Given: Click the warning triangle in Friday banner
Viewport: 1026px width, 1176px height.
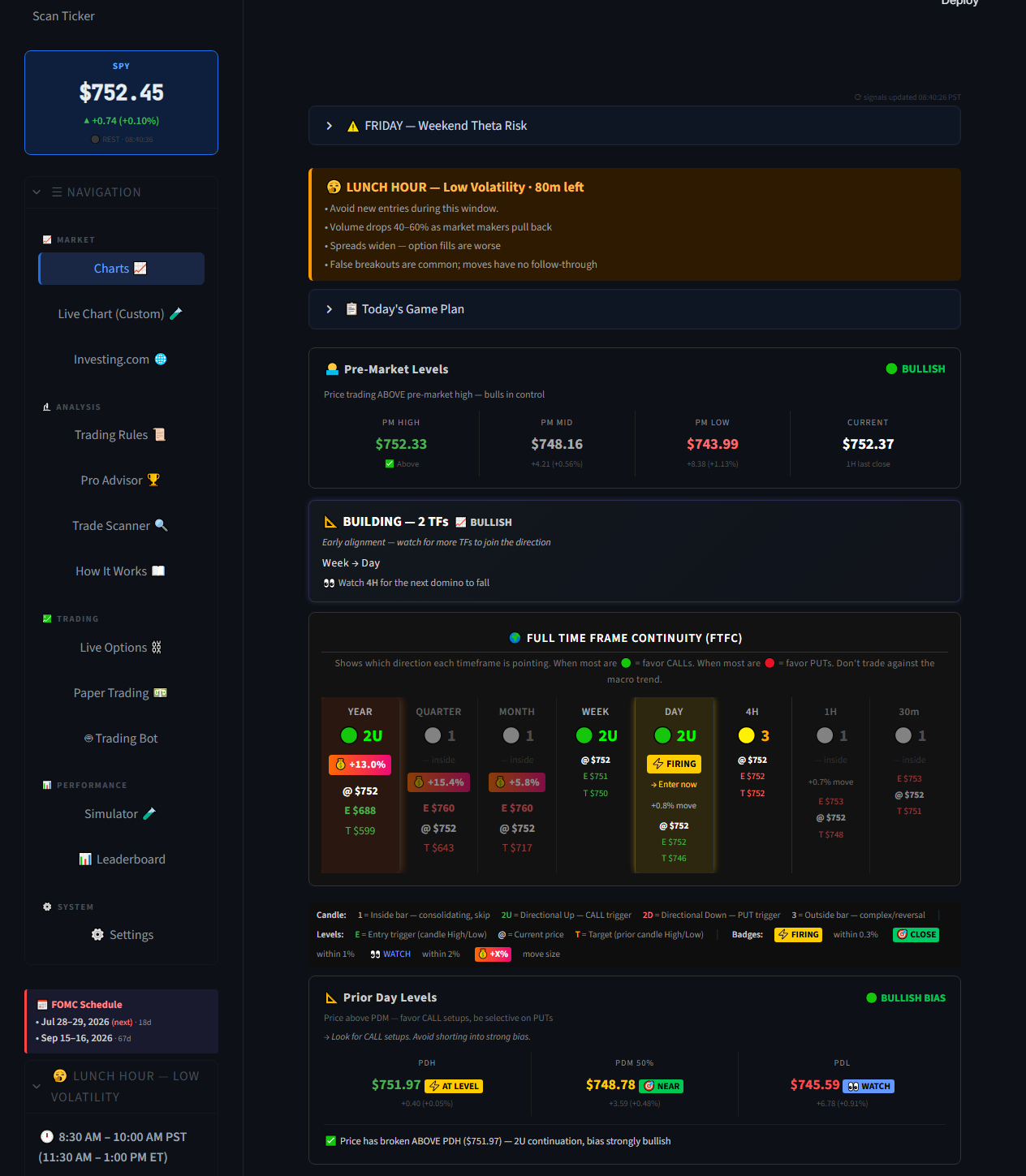Looking at the screenshot, I should point(353,127).
